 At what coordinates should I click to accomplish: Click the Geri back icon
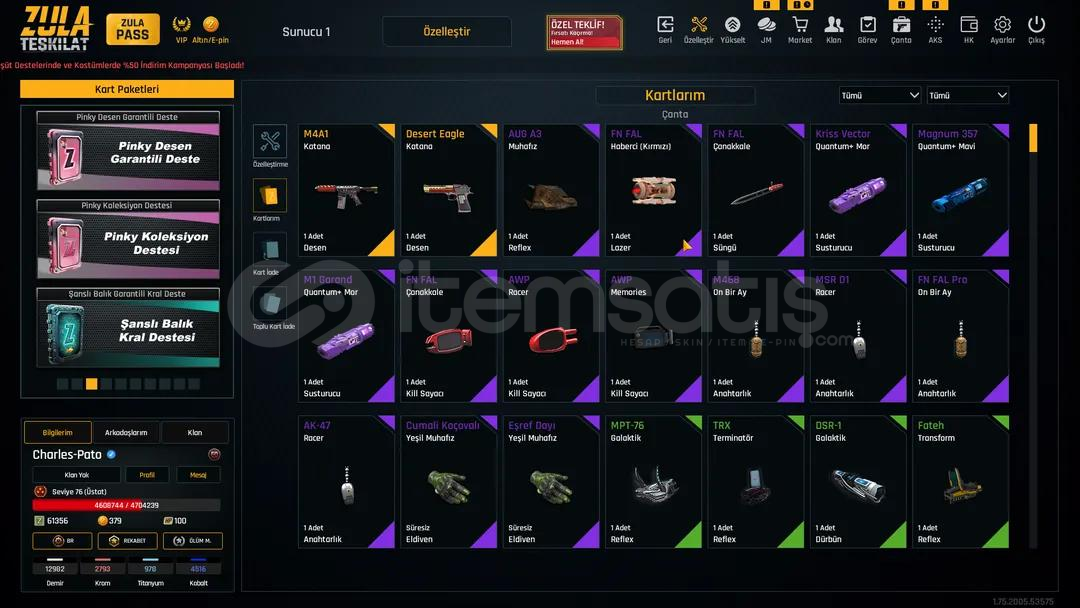click(665, 25)
